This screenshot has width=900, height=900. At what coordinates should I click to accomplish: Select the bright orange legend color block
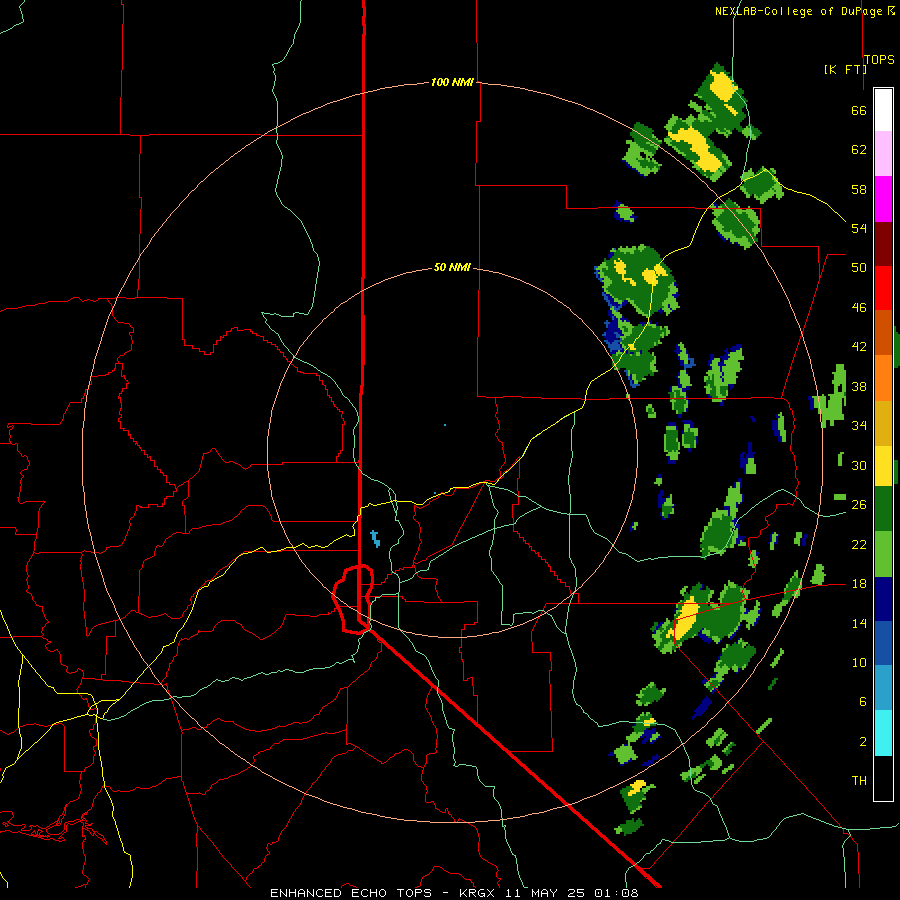(883, 378)
